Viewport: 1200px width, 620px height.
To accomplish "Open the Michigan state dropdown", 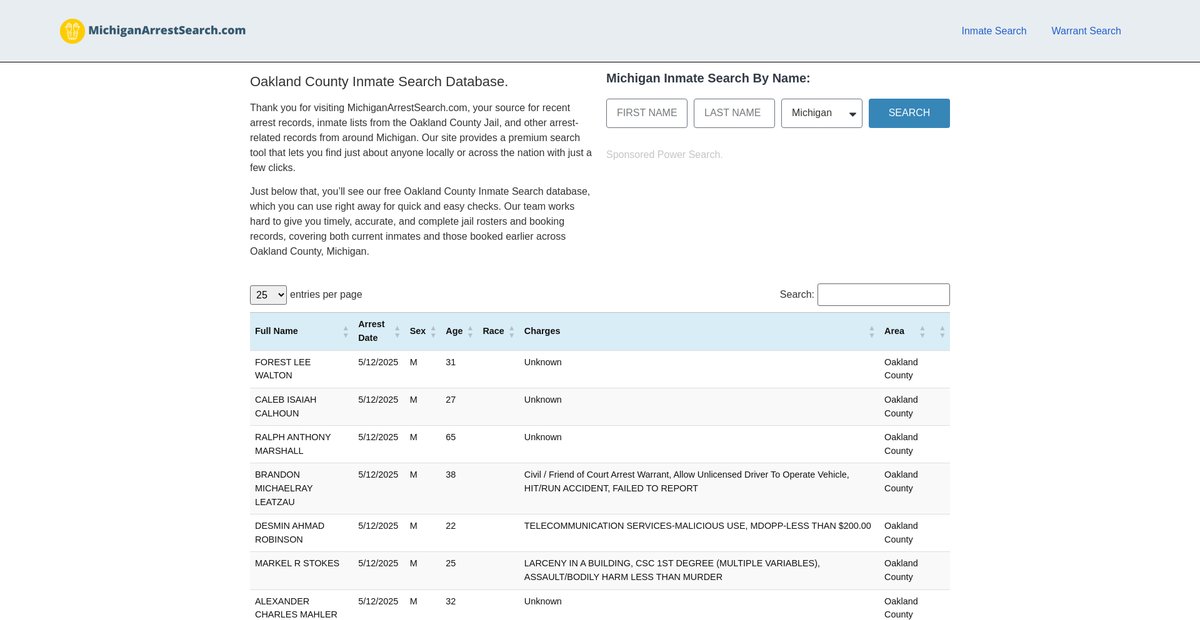I will [x=821, y=113].
